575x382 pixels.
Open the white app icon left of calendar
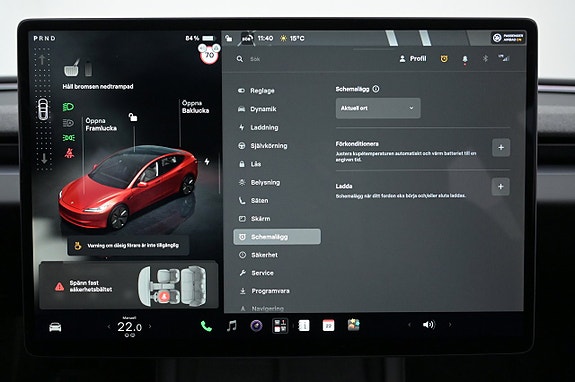(304, 326)
